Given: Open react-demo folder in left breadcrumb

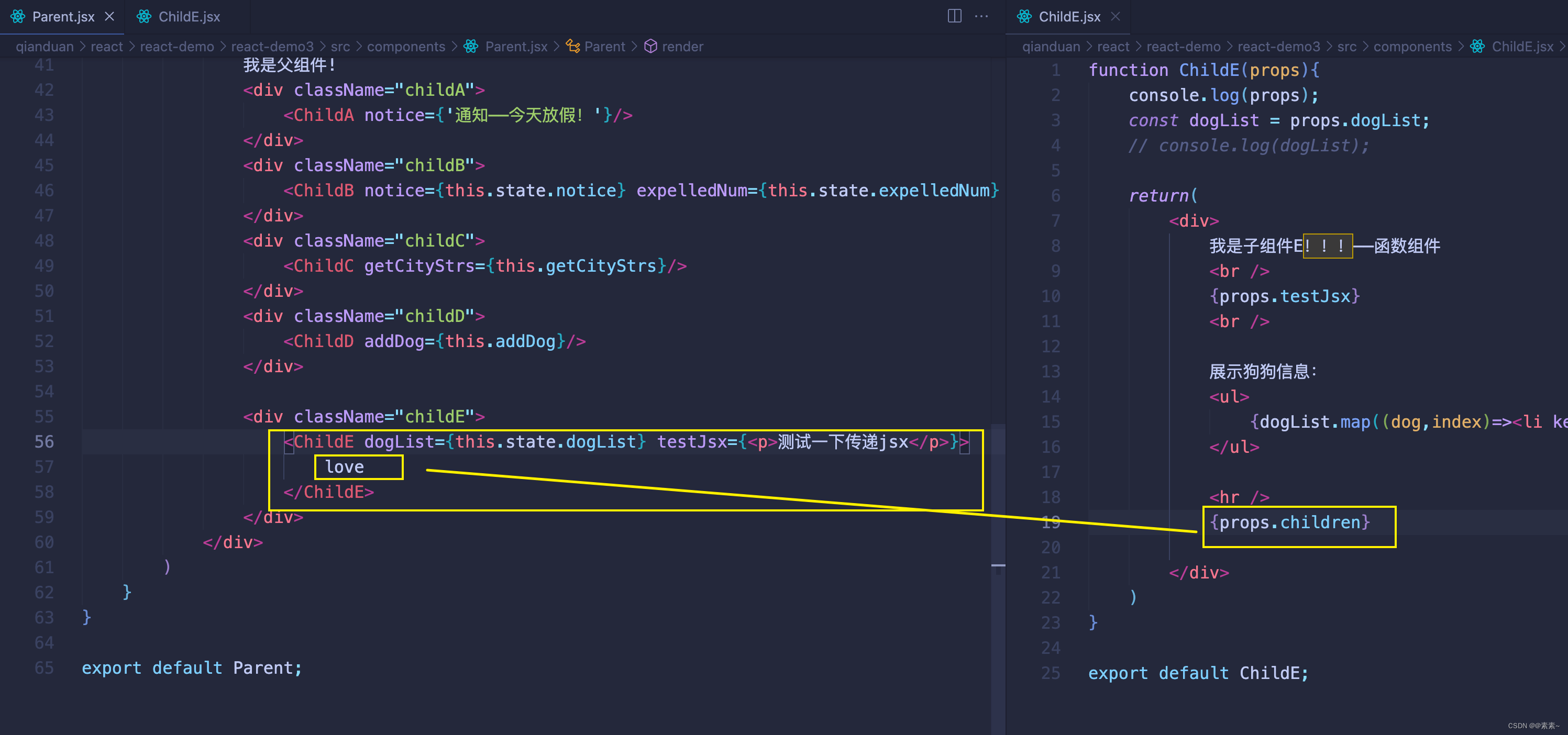Looking at the screenshot, I should (176, 46).
